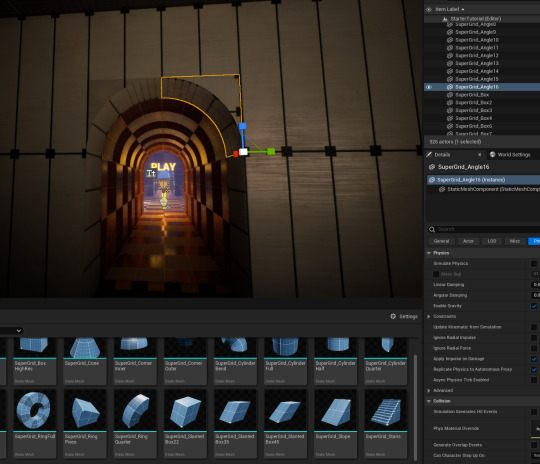Viewport: 540px width, 464px height.
Task: Select SuperGrid_Angle16 (Instance) component row
Action: tap(484, 180)
